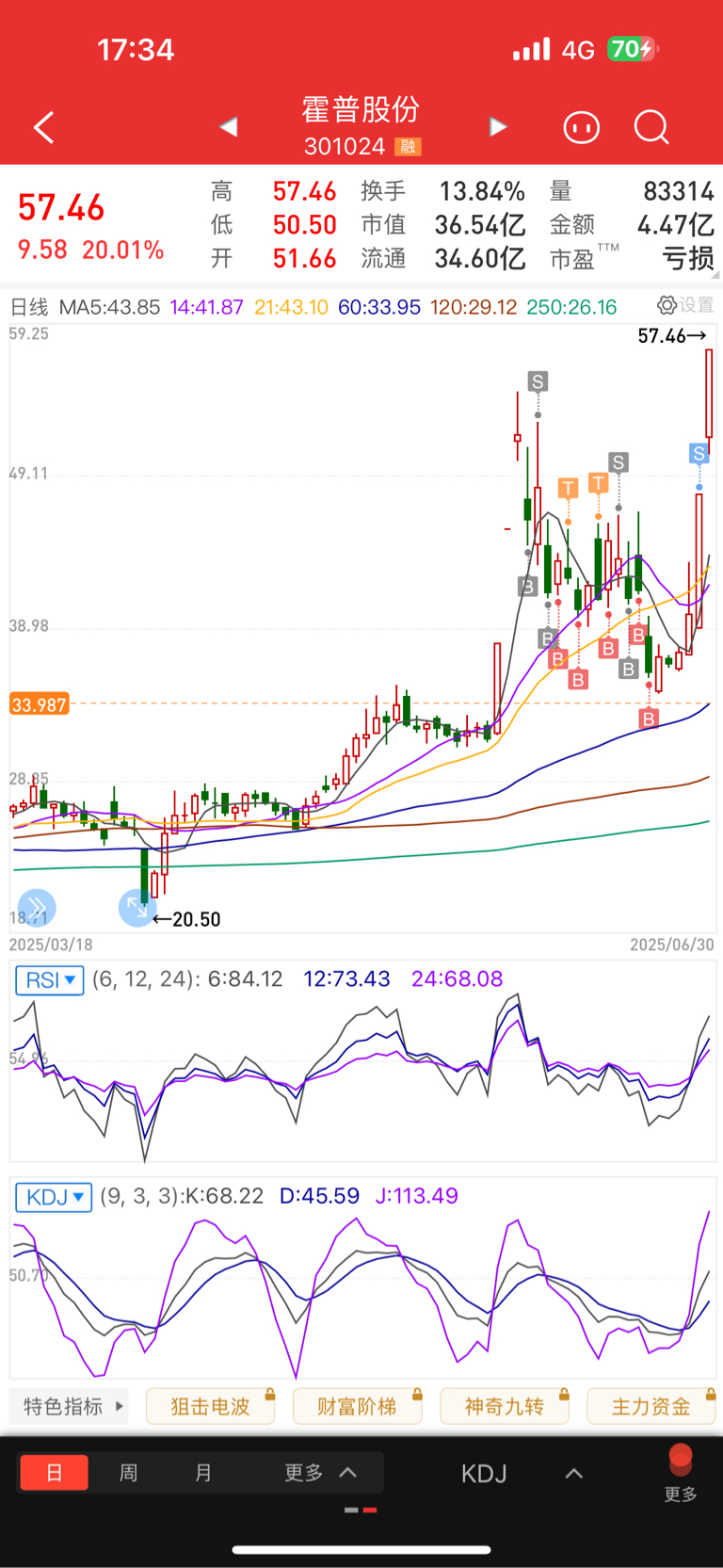Tap the fullscreen expand chart icon
This screenshot has width=723, height=1568.
pyautogui.click(x=137, y=908)
